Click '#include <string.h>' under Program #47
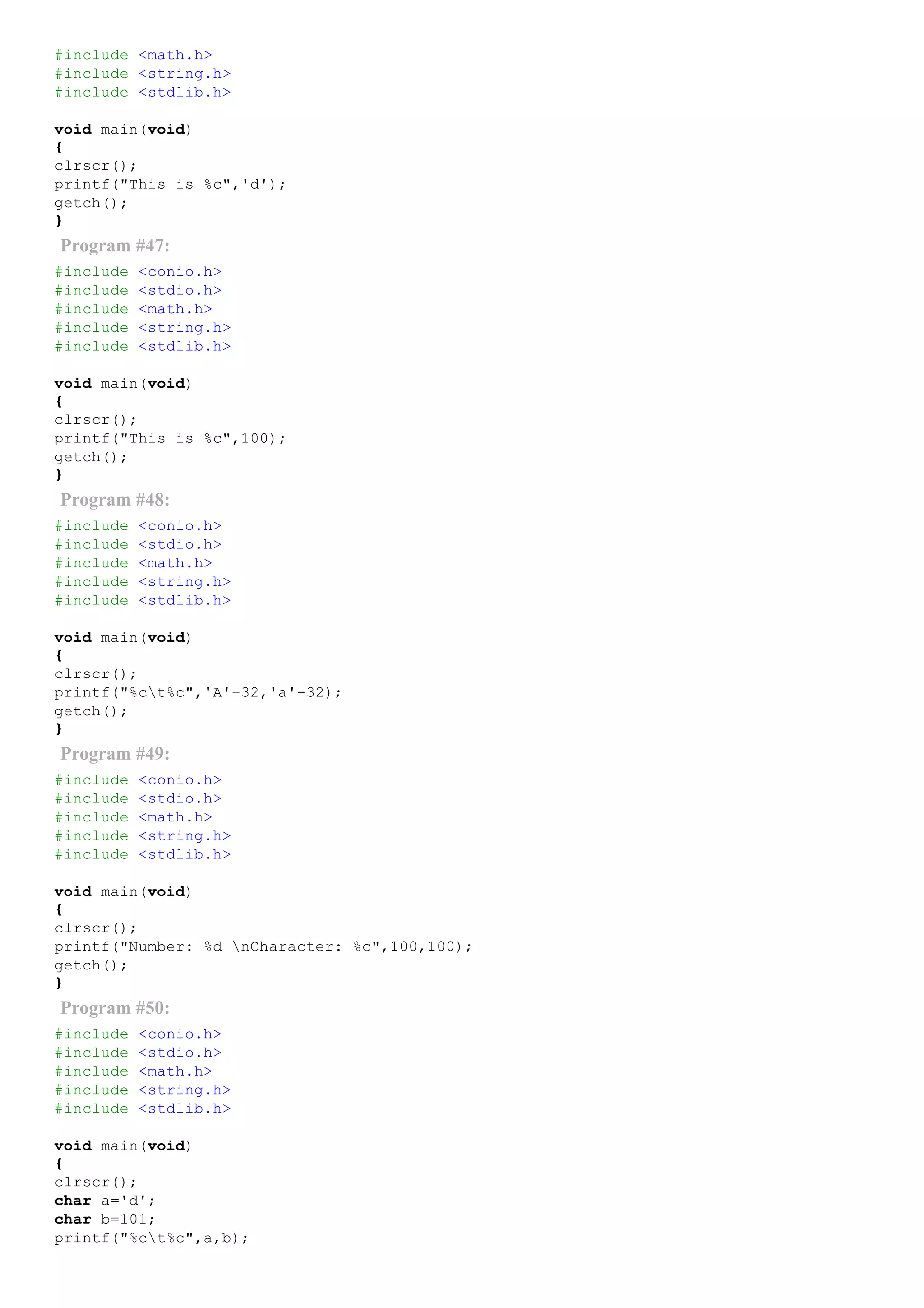Screen dimensions: 924x1308 (x=142, y=328)
